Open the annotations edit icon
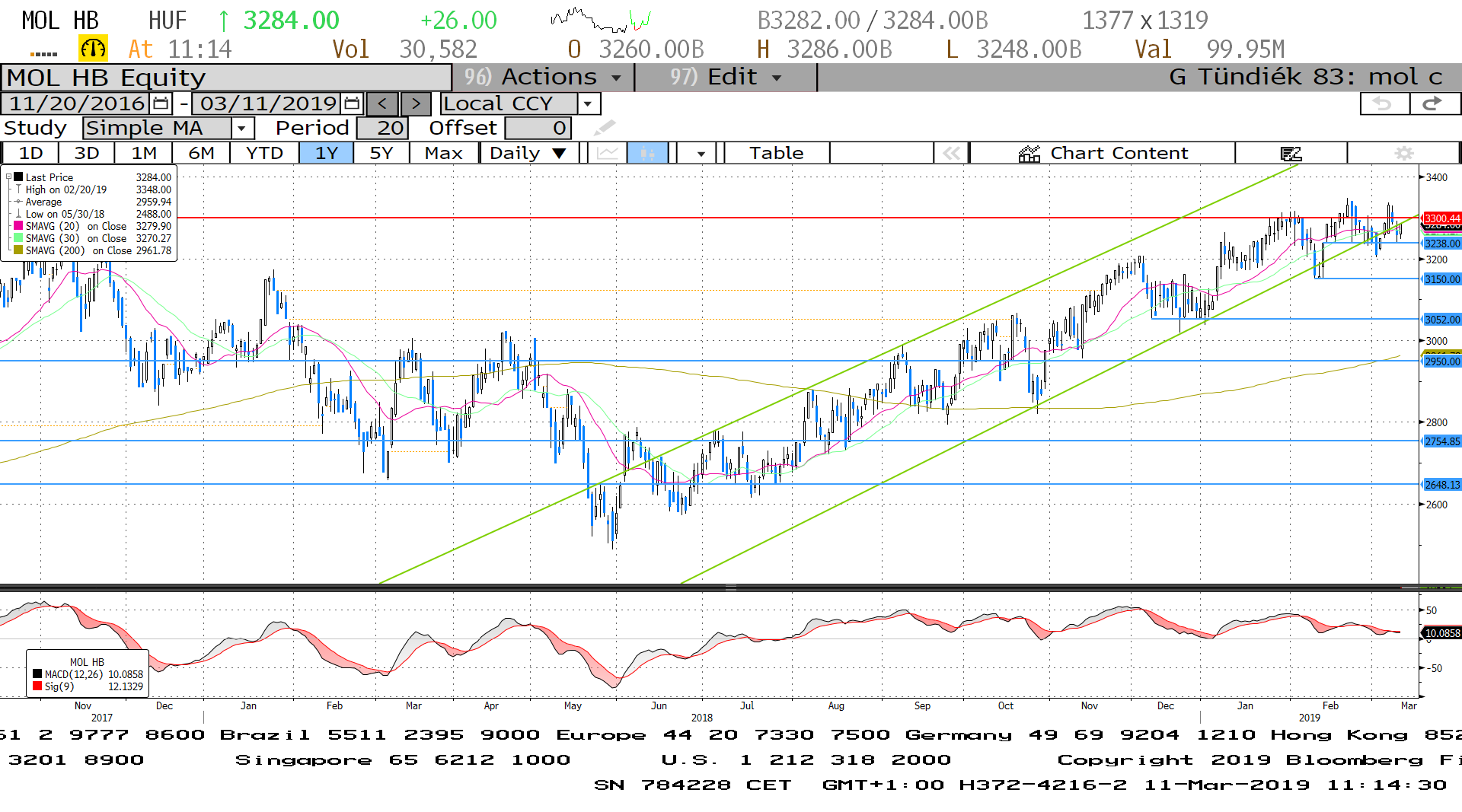1462x812 pixels. coord(1291,153)
